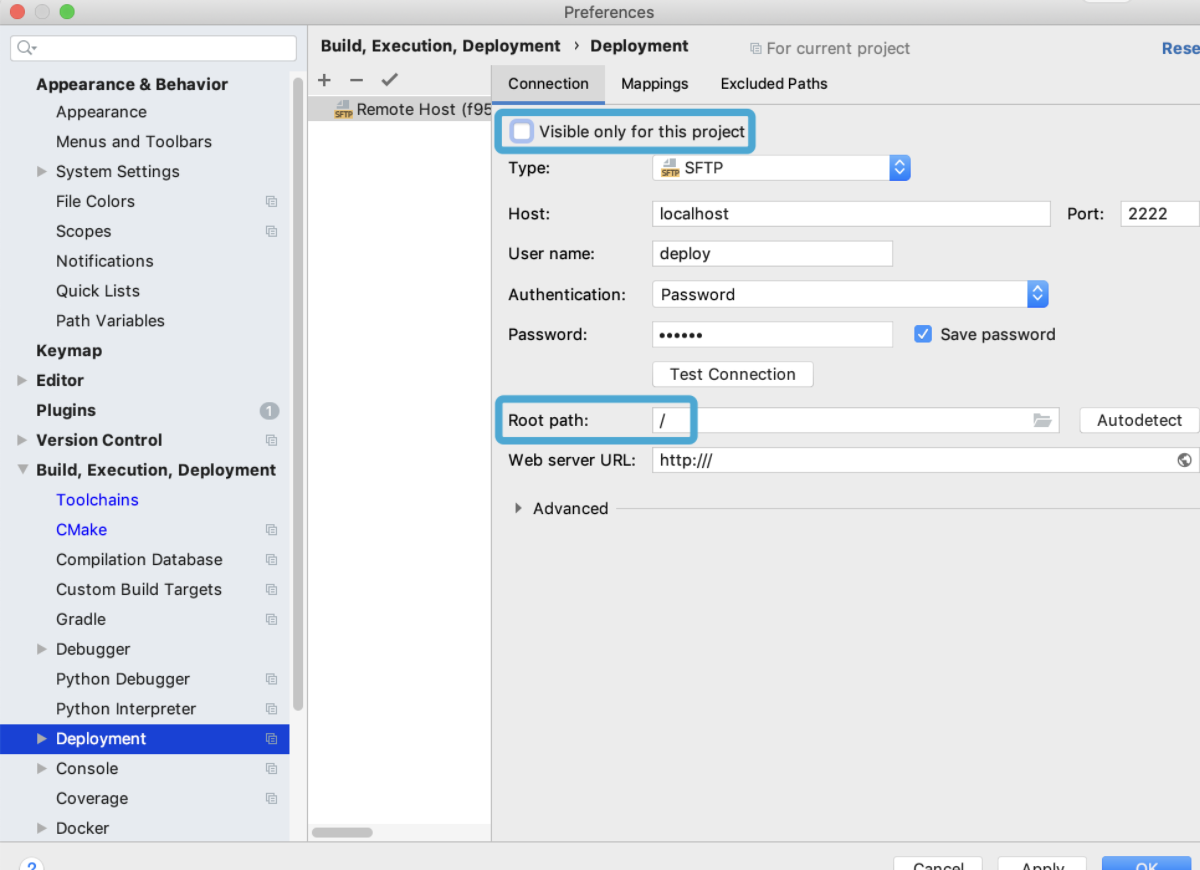Click the horizontal scrollbar under server list

(x=342, y=832)
